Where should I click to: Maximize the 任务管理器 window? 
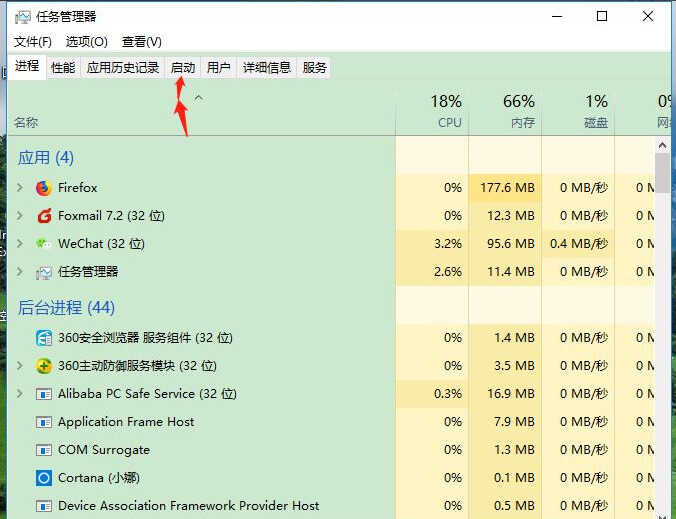[602, 16]
